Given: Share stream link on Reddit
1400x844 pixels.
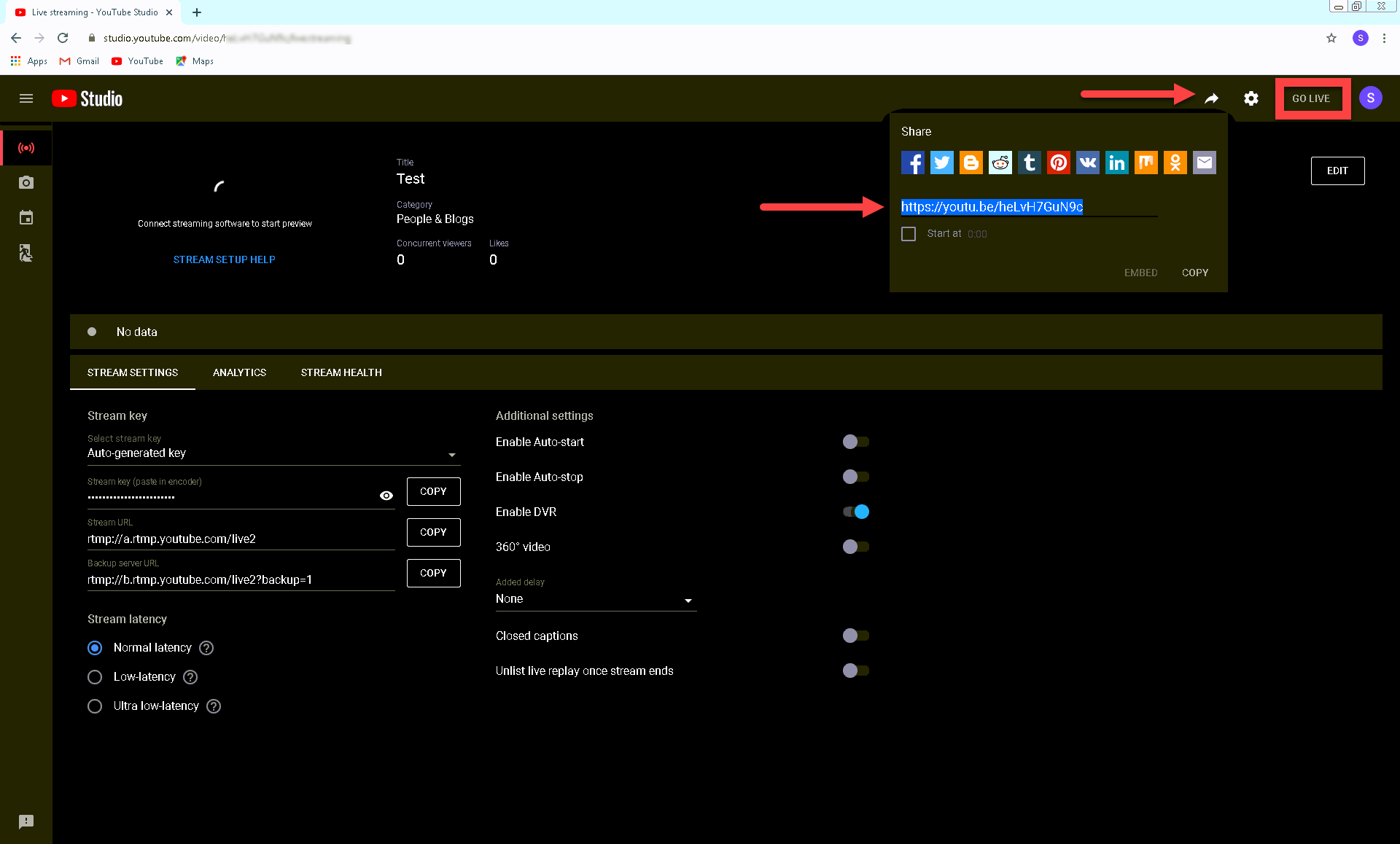Looking at the screenshot, I should [x=1000, y=163].
